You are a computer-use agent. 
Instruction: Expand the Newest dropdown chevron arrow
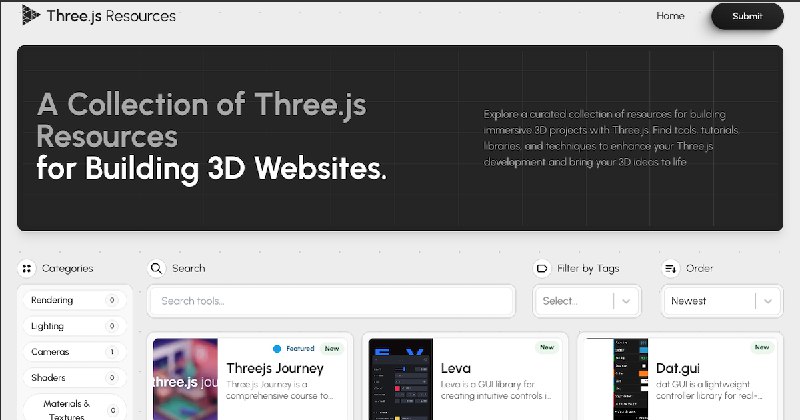point(768,301)
